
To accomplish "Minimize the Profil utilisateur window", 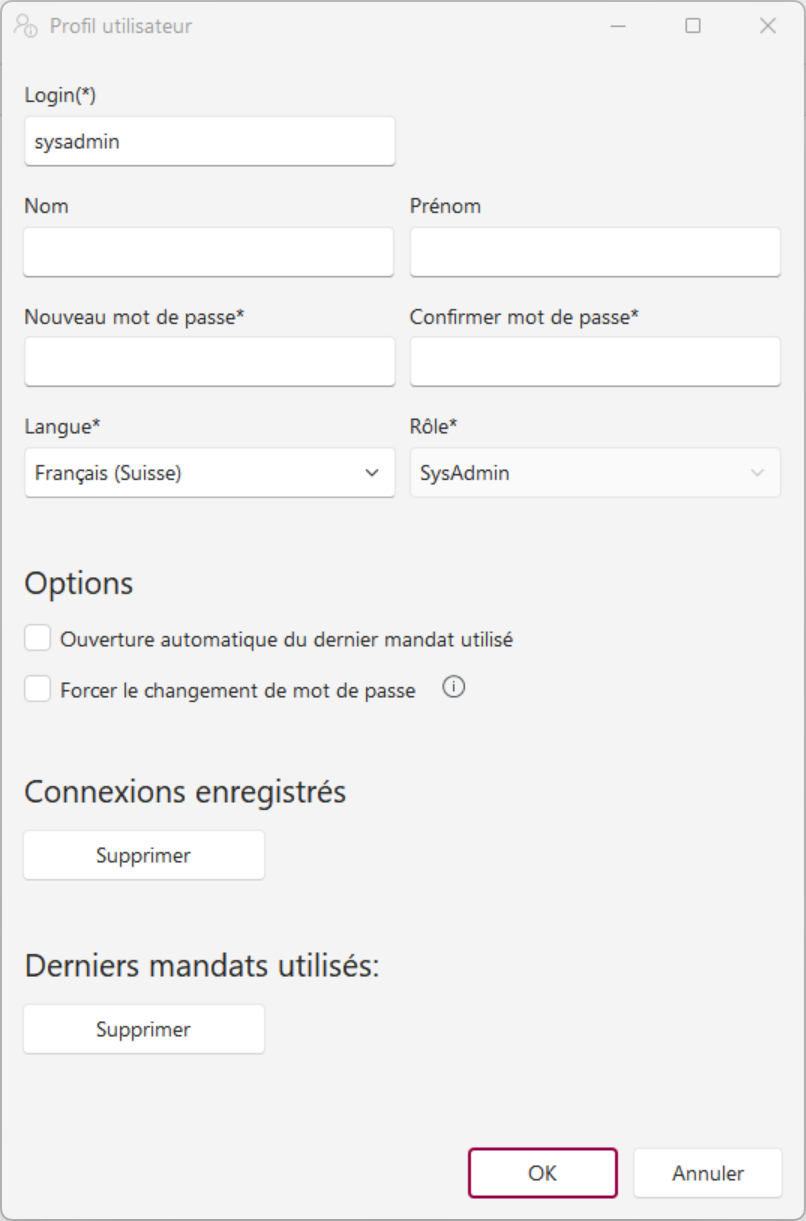I will click(618, 26).
